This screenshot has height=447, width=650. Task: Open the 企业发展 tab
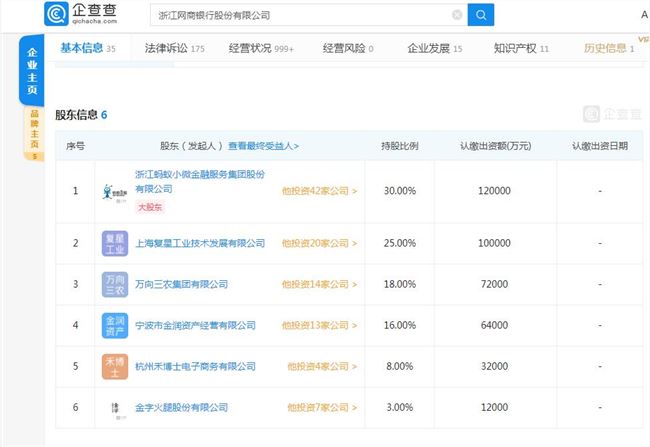click(434, 49)
